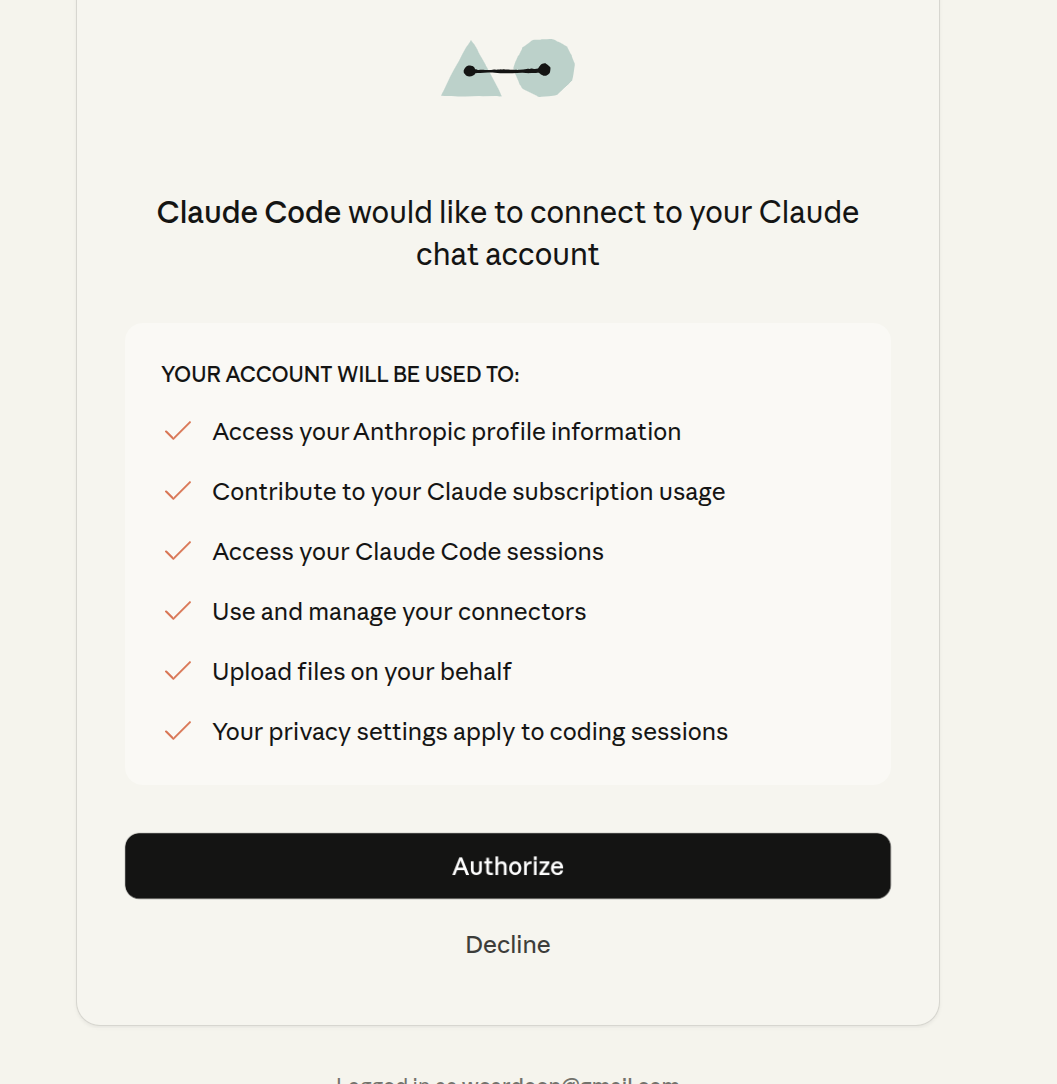Click the bold "Claude Code" heading text
The image size is (1057, 1084).
[249, 213]
